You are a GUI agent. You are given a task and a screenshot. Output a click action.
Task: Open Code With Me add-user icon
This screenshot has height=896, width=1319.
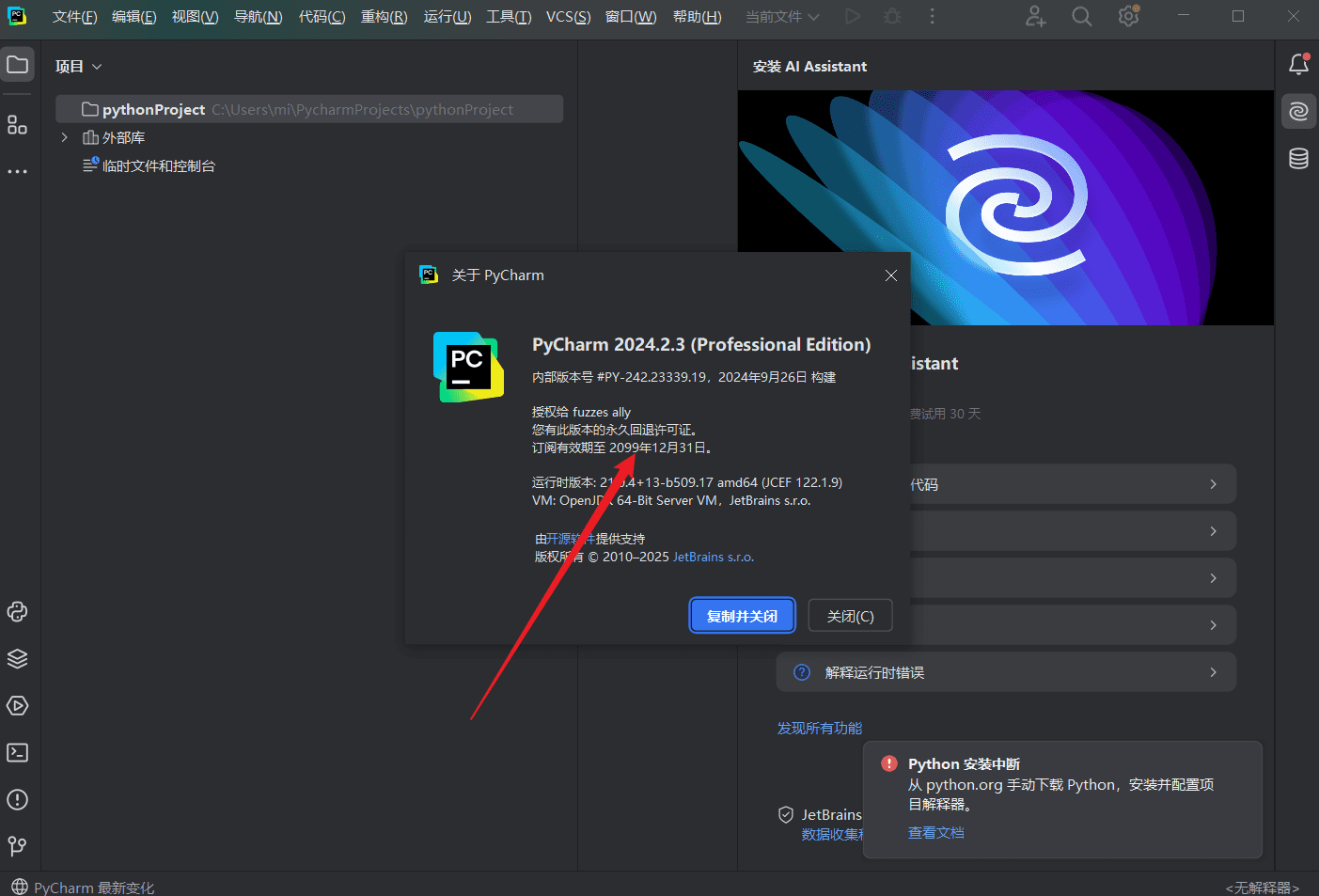[x=1035, y=16]
